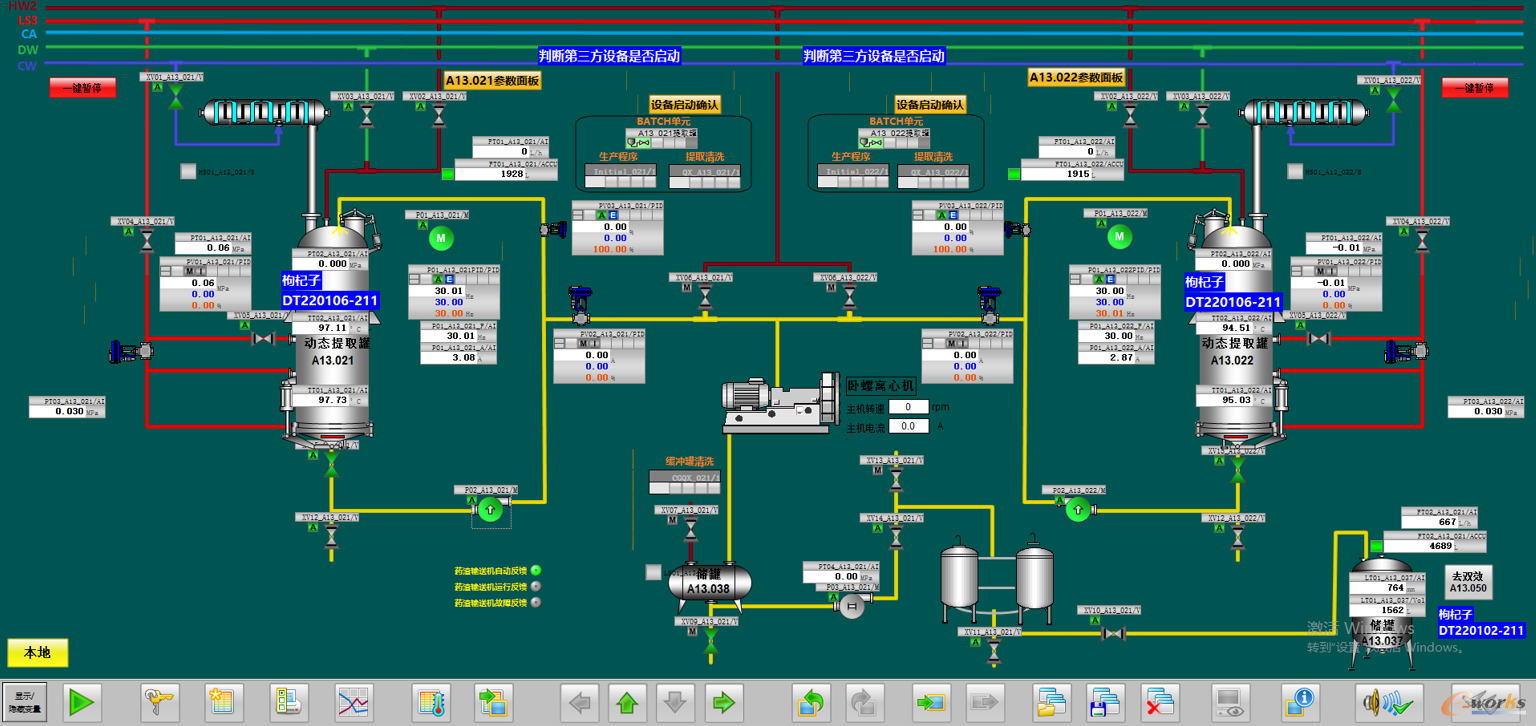This screenshot has width=1536, height=726.
Task: Toggle grey box beside HS01_A13_021/S
Action: [188, 172]
